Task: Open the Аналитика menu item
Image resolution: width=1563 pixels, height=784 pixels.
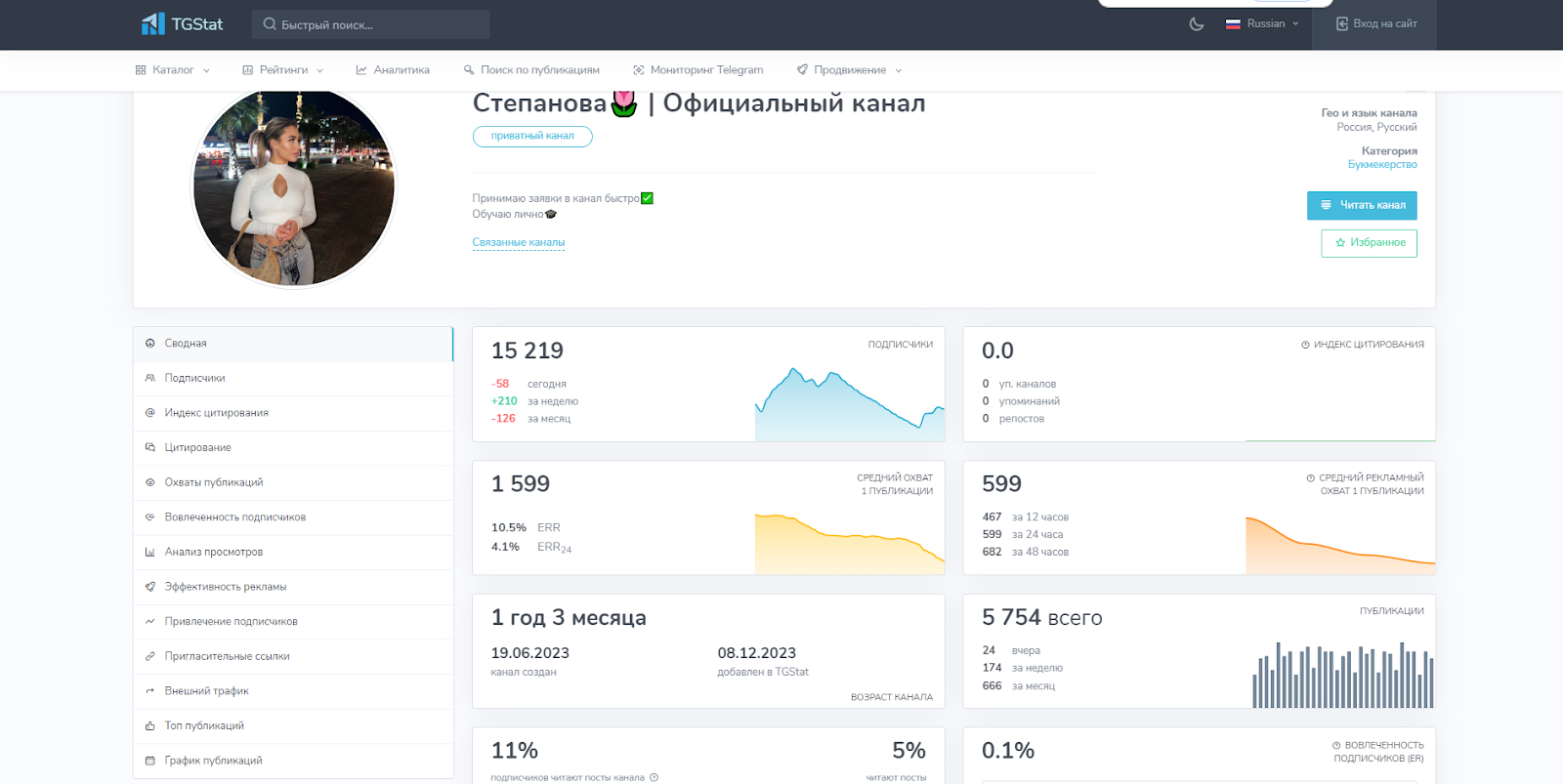Action: (x=393, y=70)
